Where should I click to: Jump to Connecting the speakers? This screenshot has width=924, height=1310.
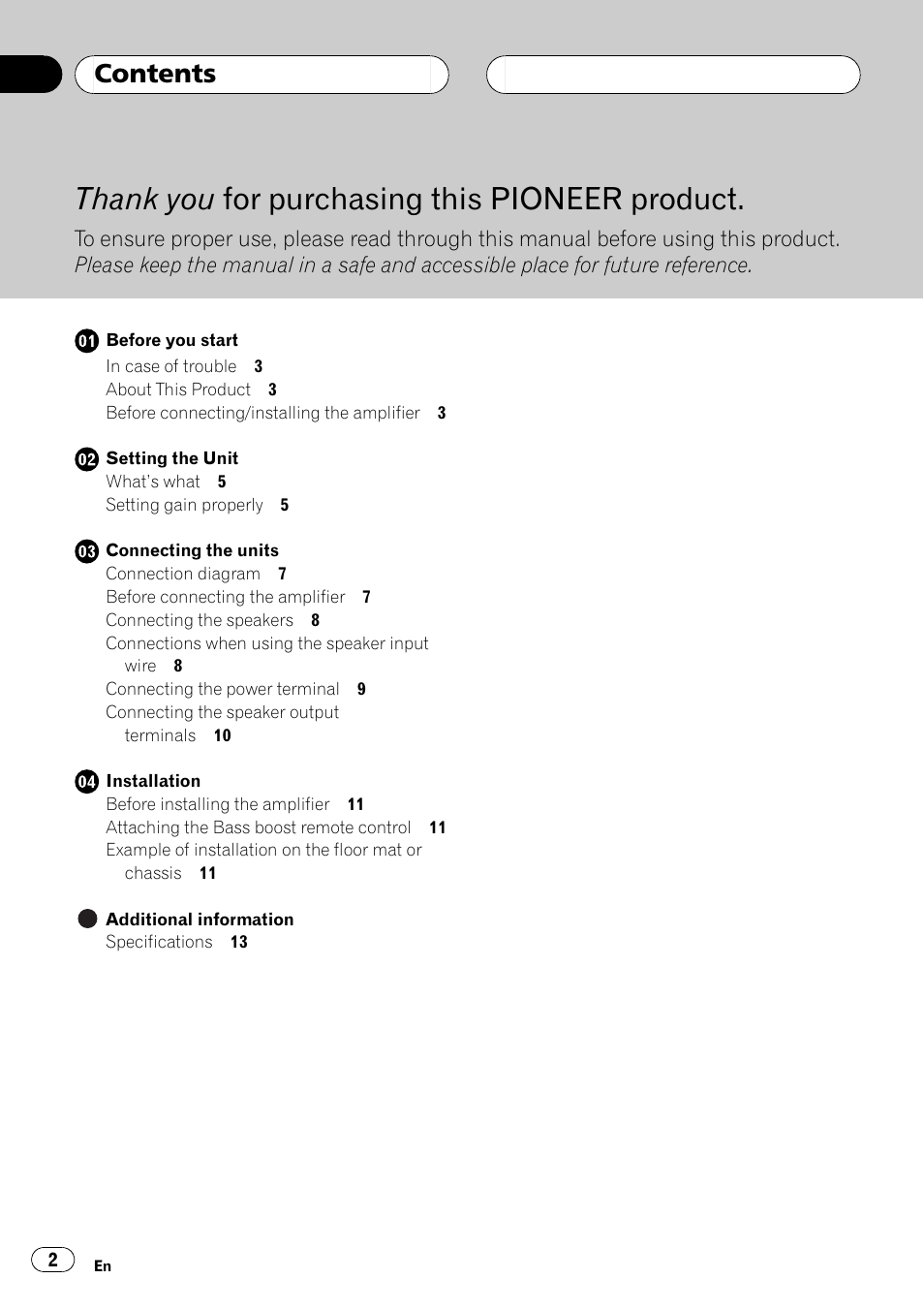click(212, 620)
